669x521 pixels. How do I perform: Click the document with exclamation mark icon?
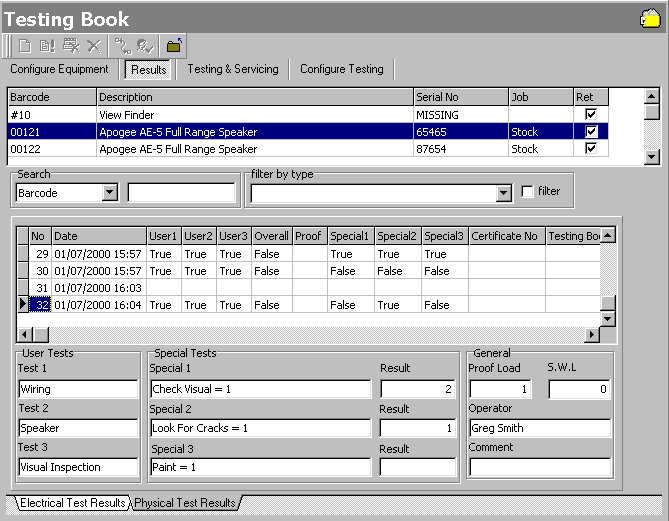click(x=46, y=45)
